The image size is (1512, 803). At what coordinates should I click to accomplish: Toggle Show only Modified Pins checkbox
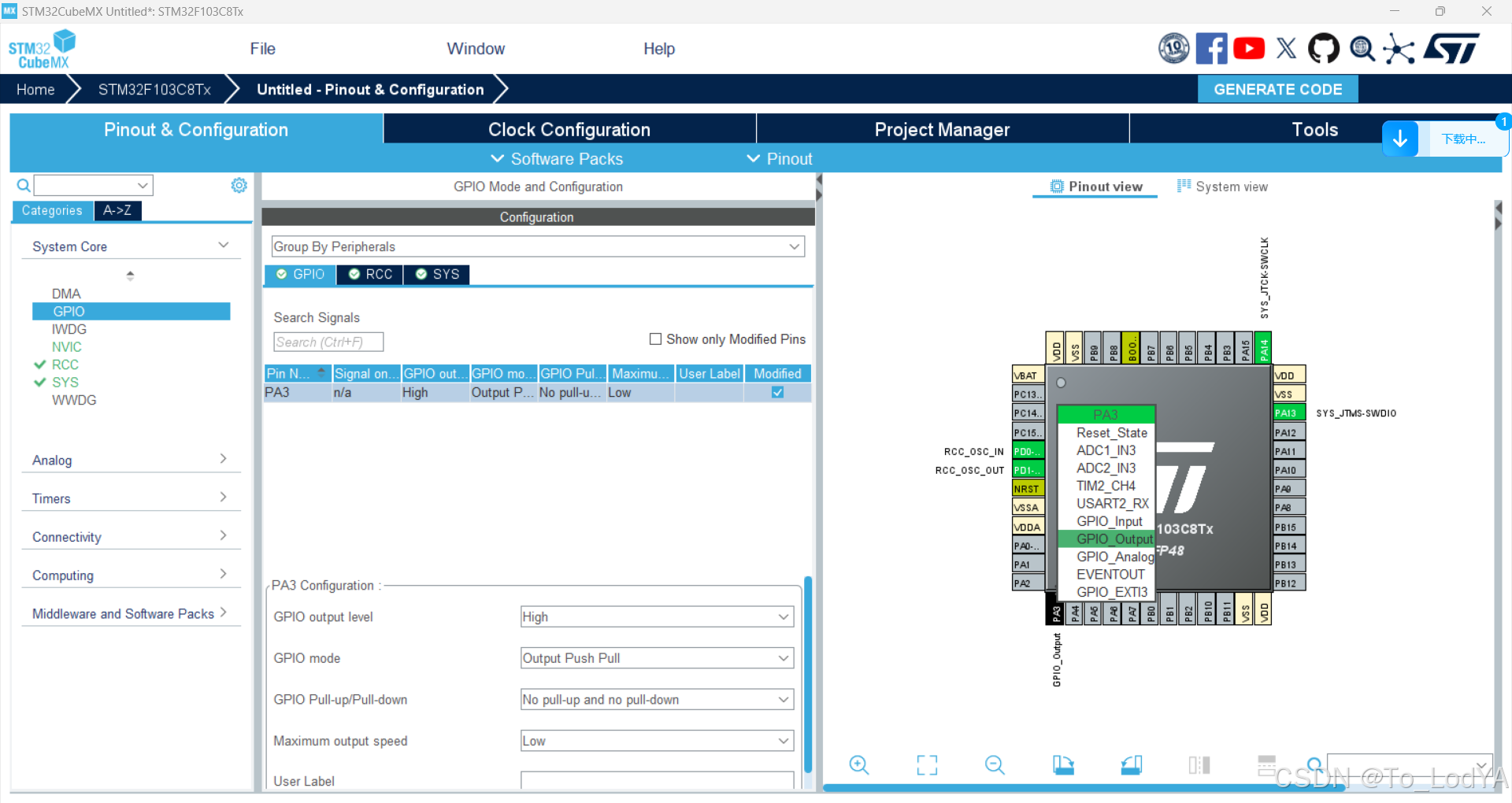655,339
